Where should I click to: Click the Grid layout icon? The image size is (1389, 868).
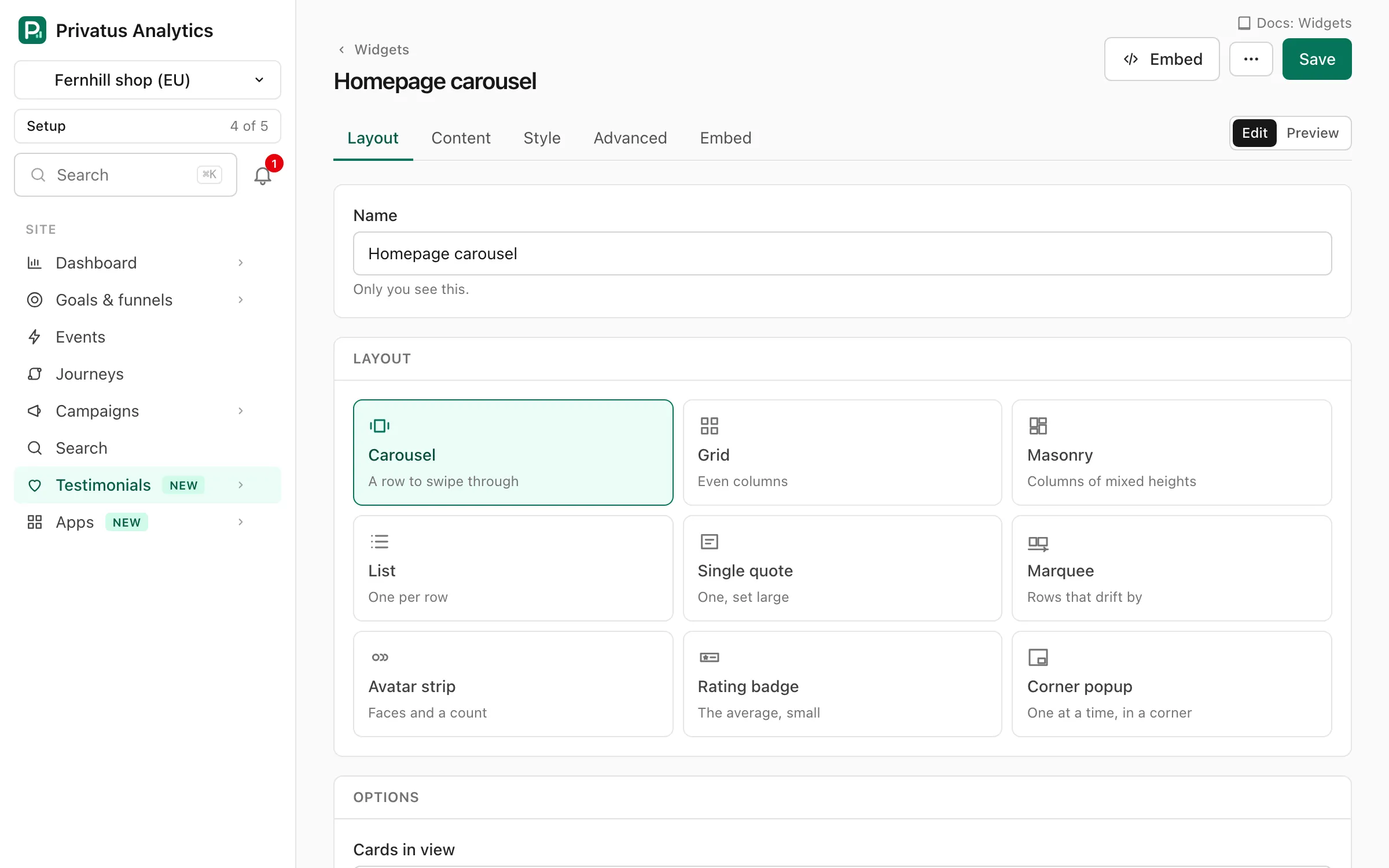coord(709,426)
